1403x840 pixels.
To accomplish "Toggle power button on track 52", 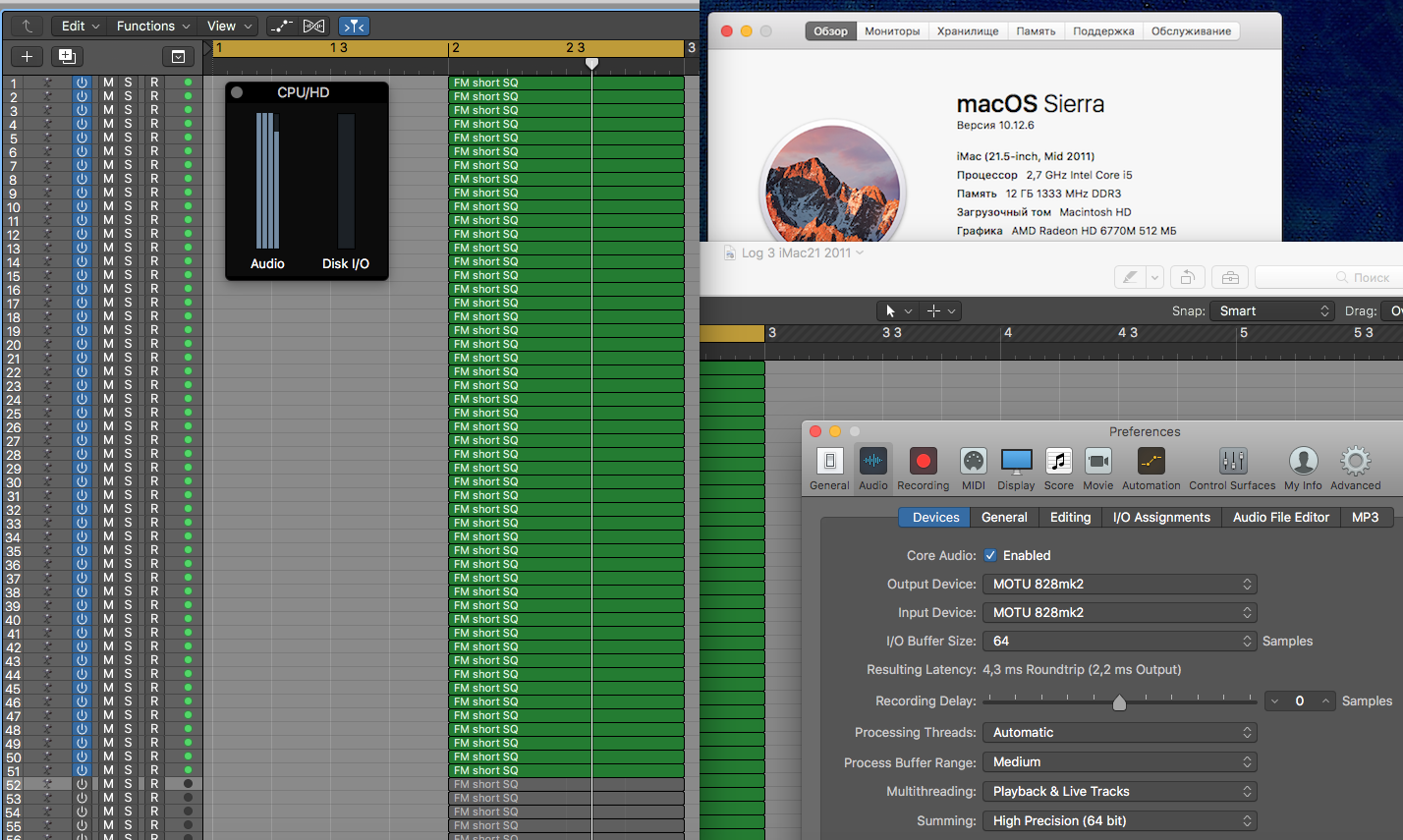I will [x=82, y=785].
